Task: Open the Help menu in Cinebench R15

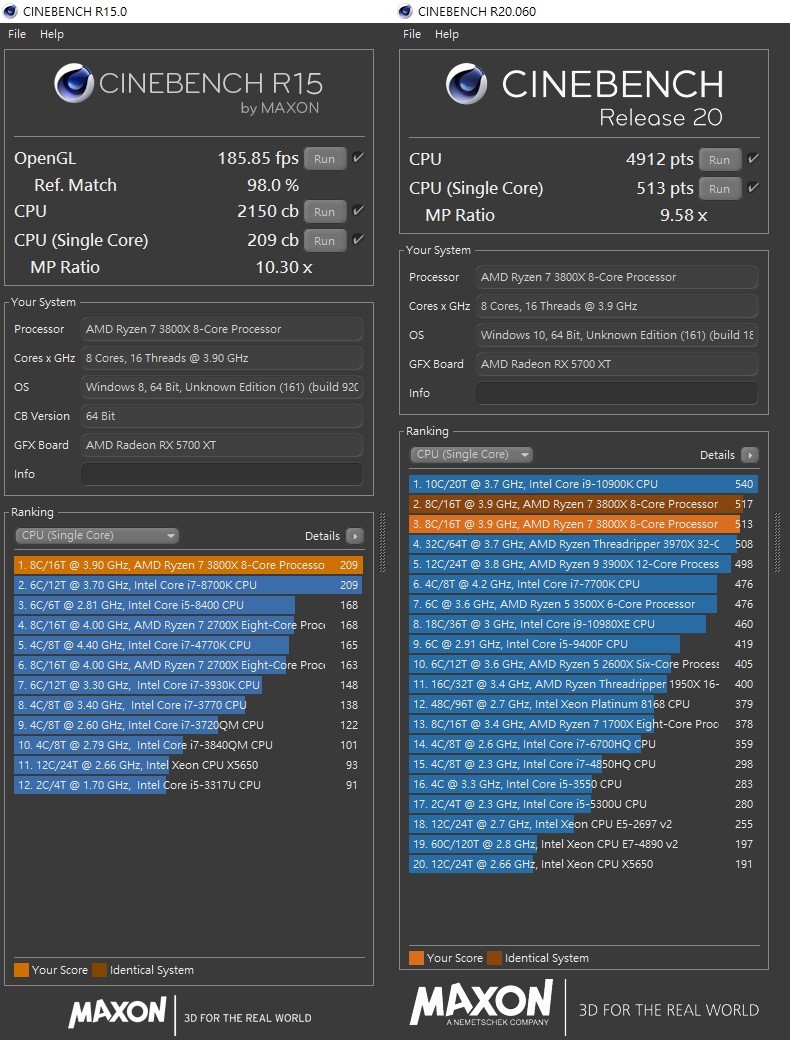Action: tap(52, 34)
